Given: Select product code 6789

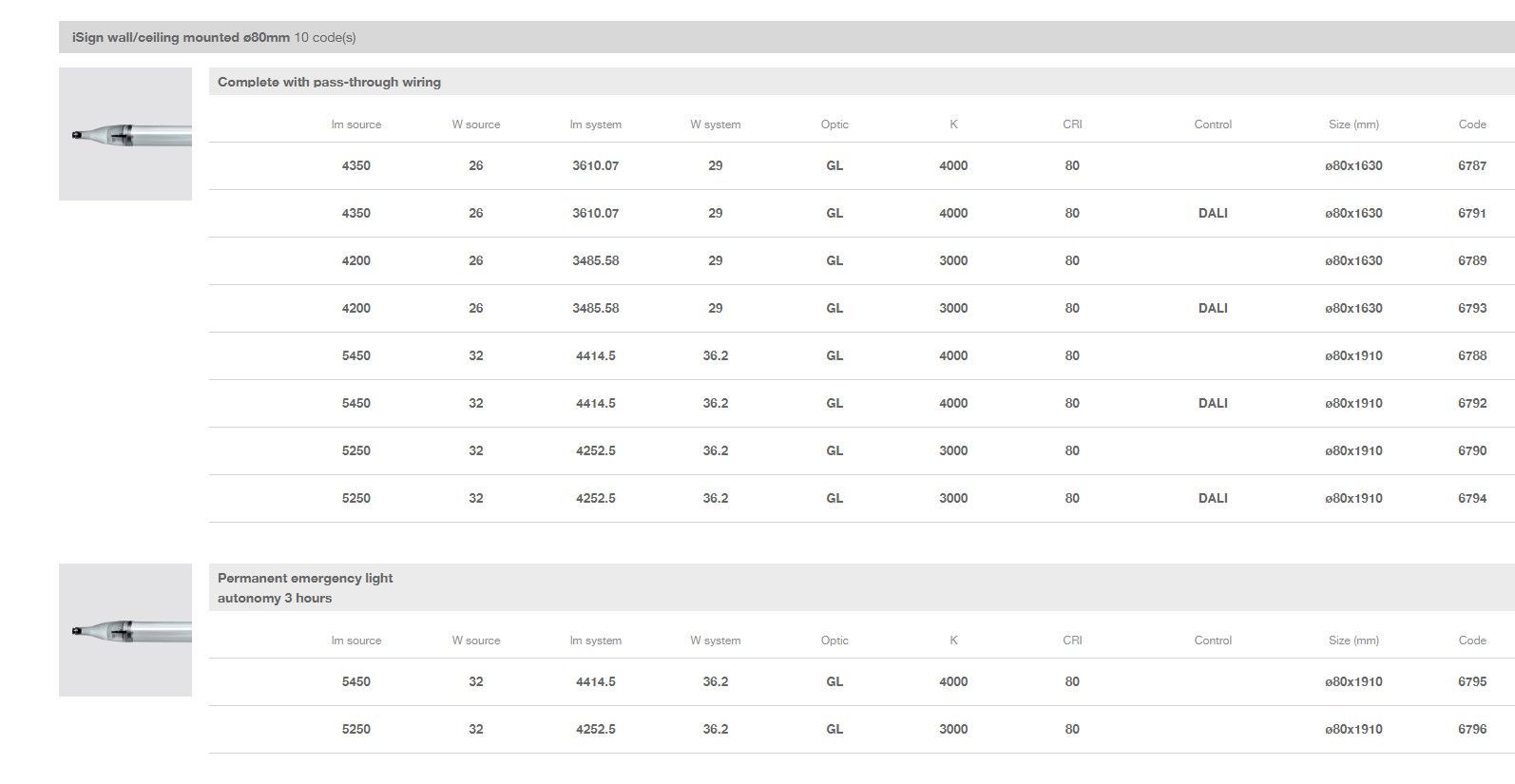Looking at the screenshot, I should pos(1471,260).
